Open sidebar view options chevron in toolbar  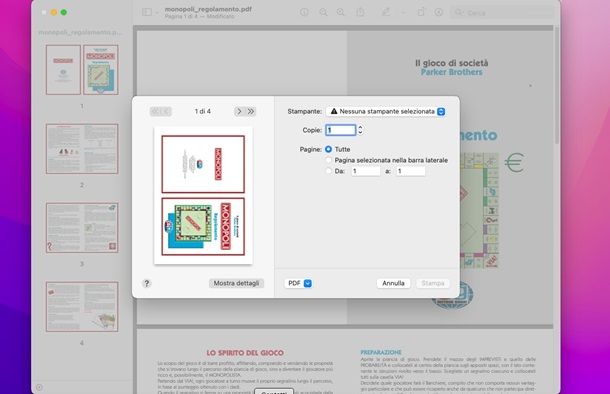click(157, 13)
